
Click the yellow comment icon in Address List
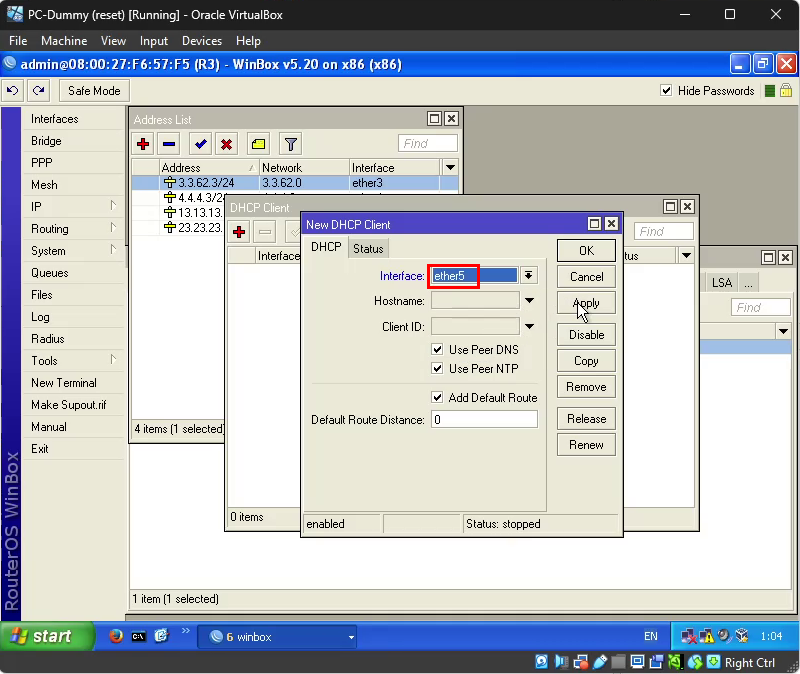pos(259,144)
